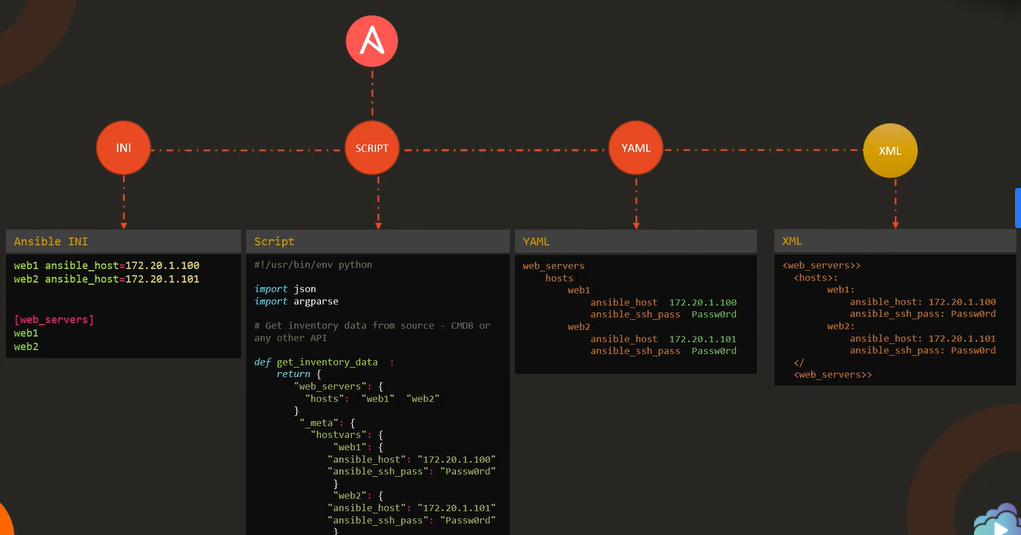The width and height of the screenshot is (1021, 535).
Task: Click the web2 key in YAML panel
Action: point(579,327)
